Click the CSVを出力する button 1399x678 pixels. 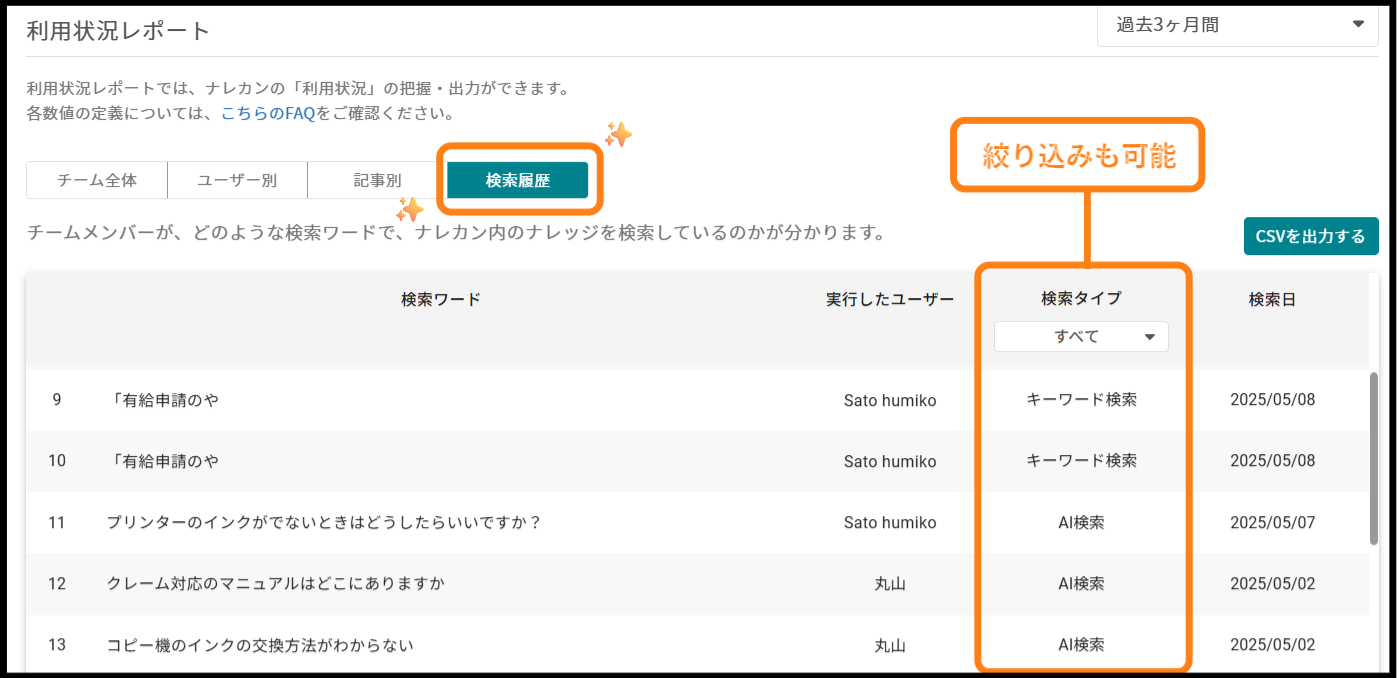tap(1311, 236)
